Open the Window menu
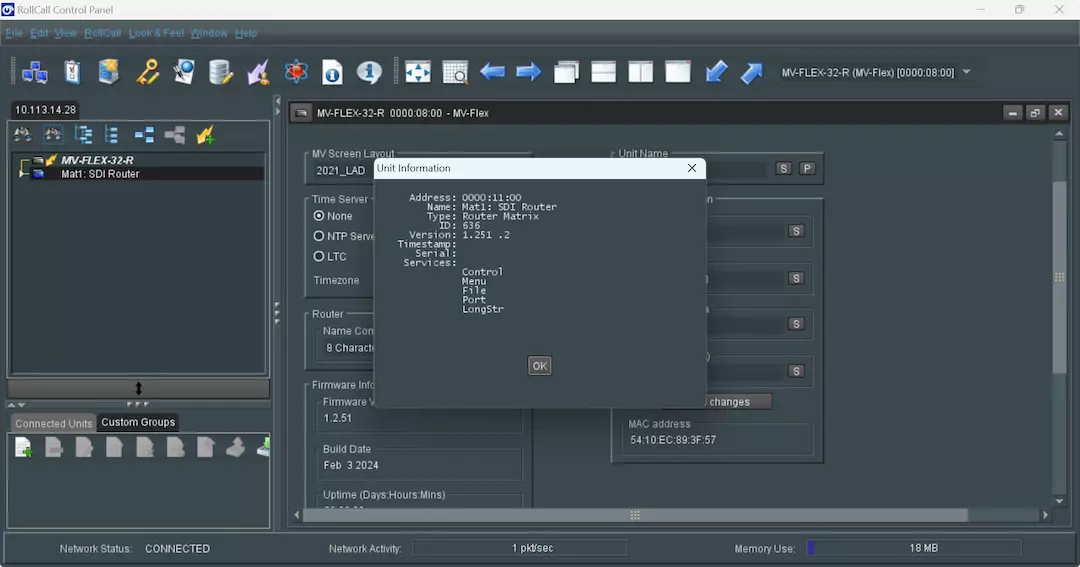The image size is (1080, 567). click(x=209, y=33)
